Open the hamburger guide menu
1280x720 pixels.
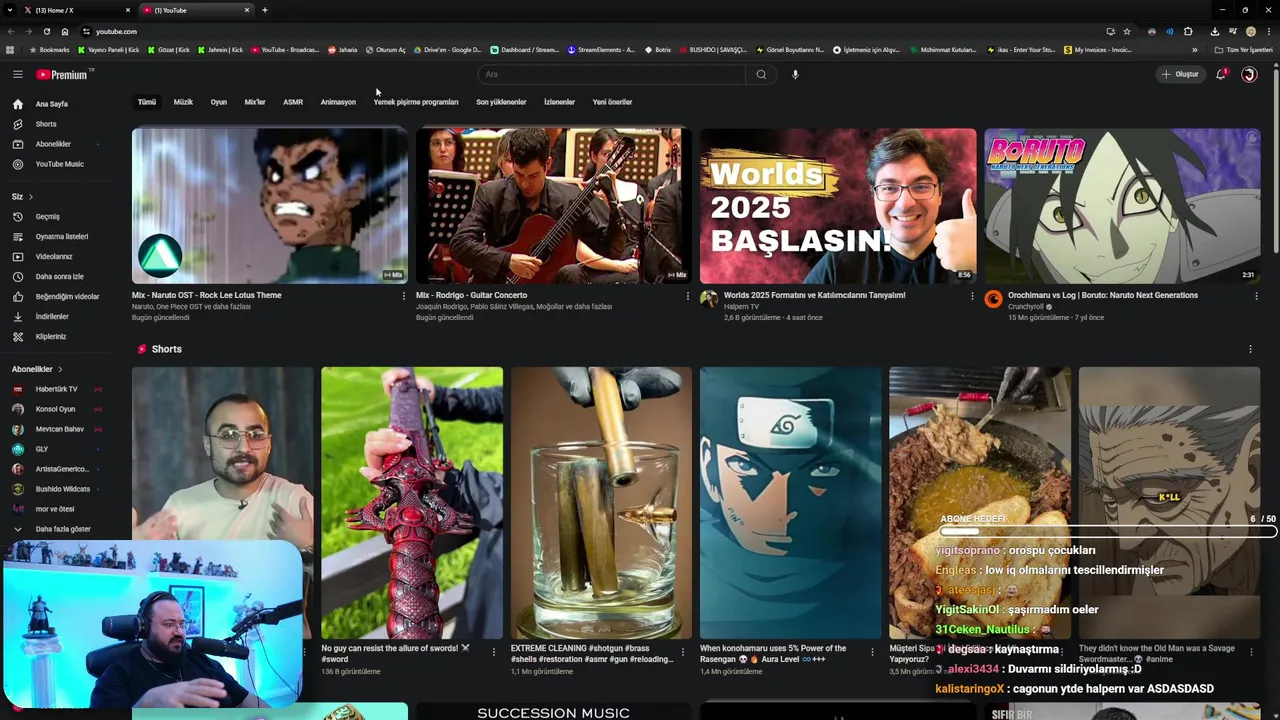tap(17, 74)
